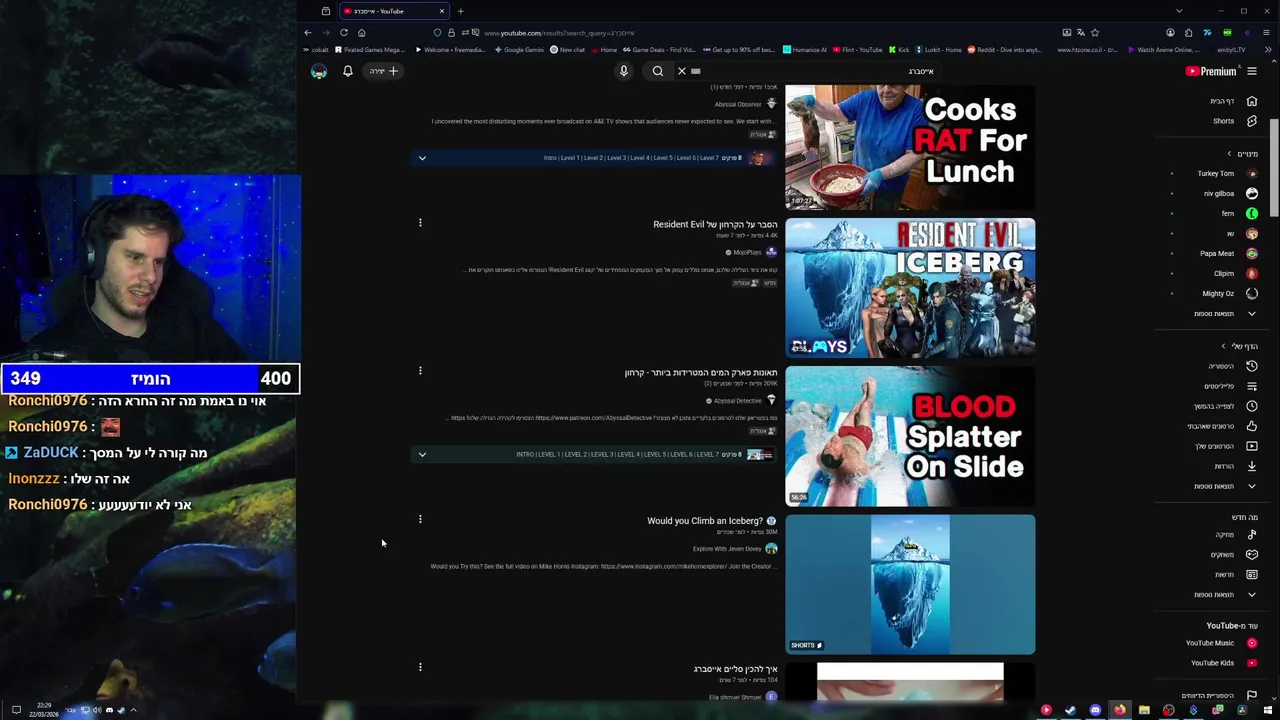1280x720 pixels.
Task: Open Watch Later clock icon in sidebar
Action: 1252,406
